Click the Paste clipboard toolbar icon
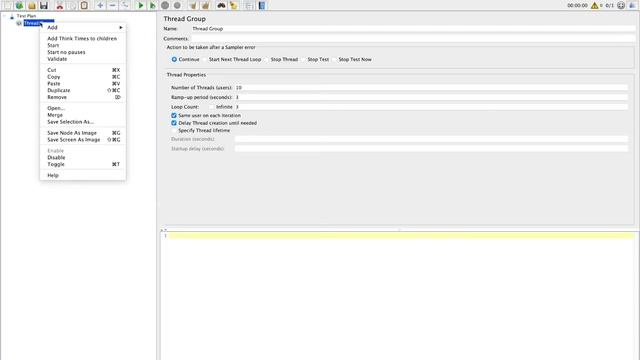This screenshot has width=640, height=360. coord(84,5)
